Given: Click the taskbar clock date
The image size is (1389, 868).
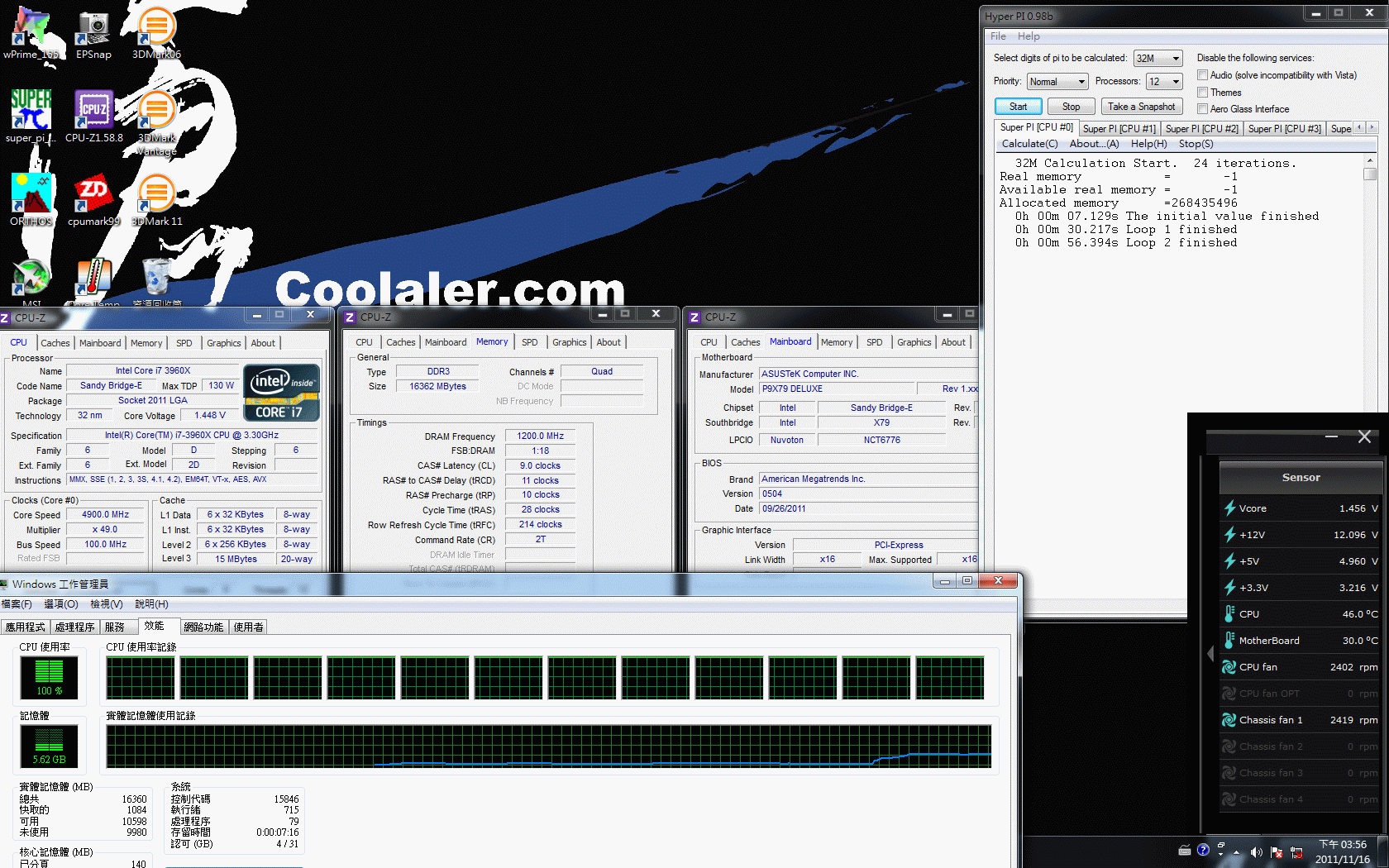Looking at the screenshot, I should (x=1342, y=859).
